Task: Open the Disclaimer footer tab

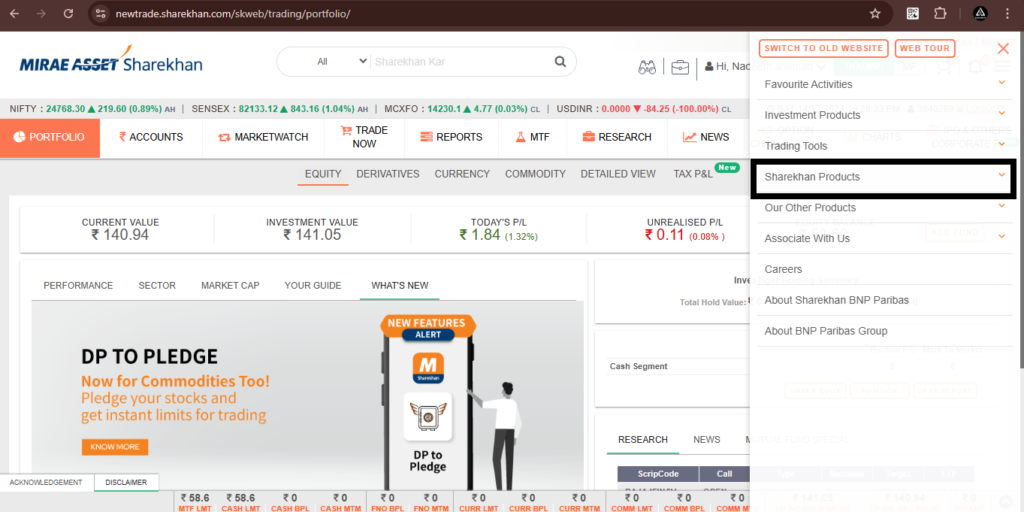Action: tap(127, 483)
